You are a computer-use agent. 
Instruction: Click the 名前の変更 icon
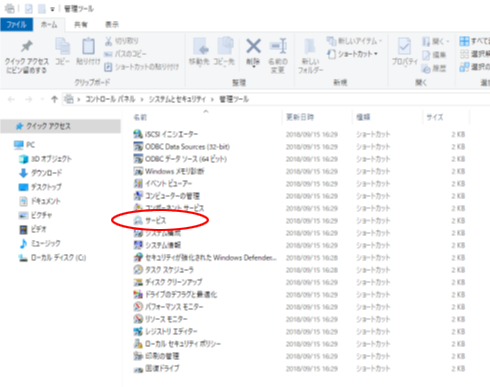point(278,46)
